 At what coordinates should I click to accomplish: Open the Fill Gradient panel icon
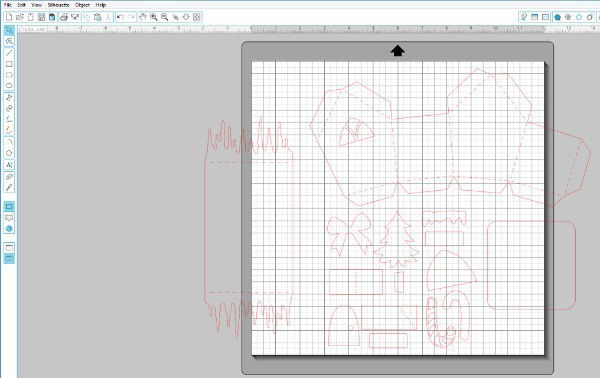point(568,17)
